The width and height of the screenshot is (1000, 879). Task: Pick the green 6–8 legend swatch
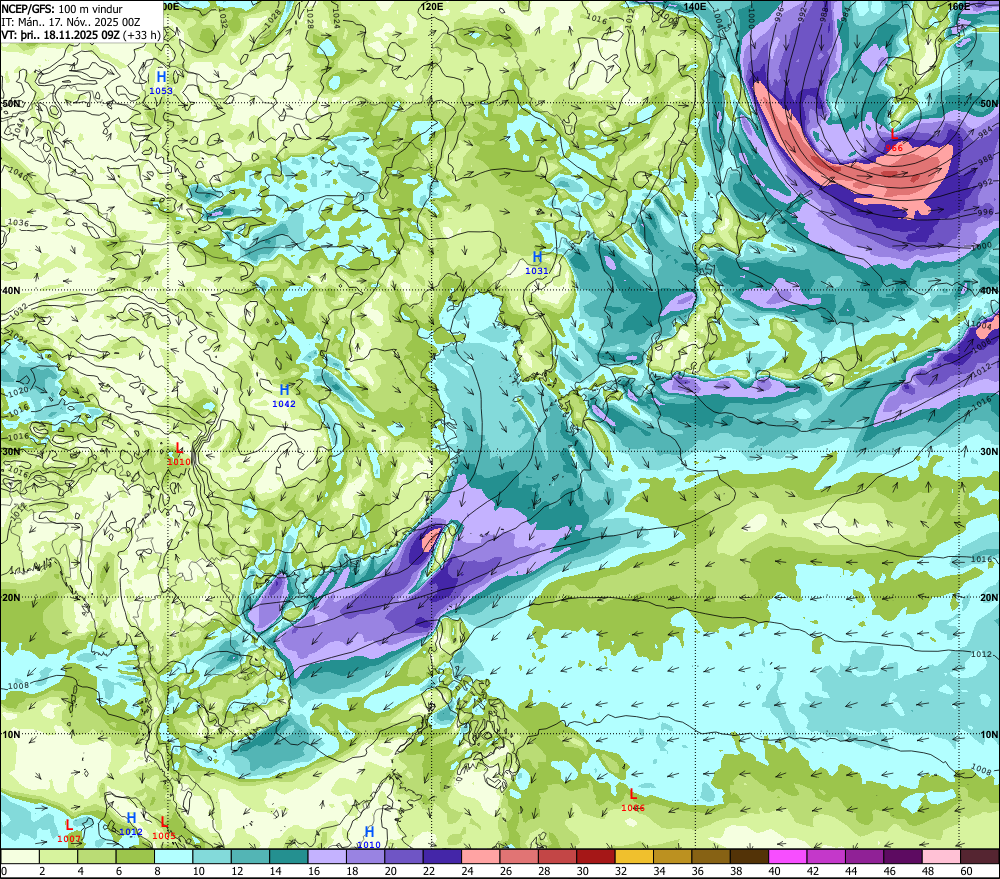tap(135, 857)
